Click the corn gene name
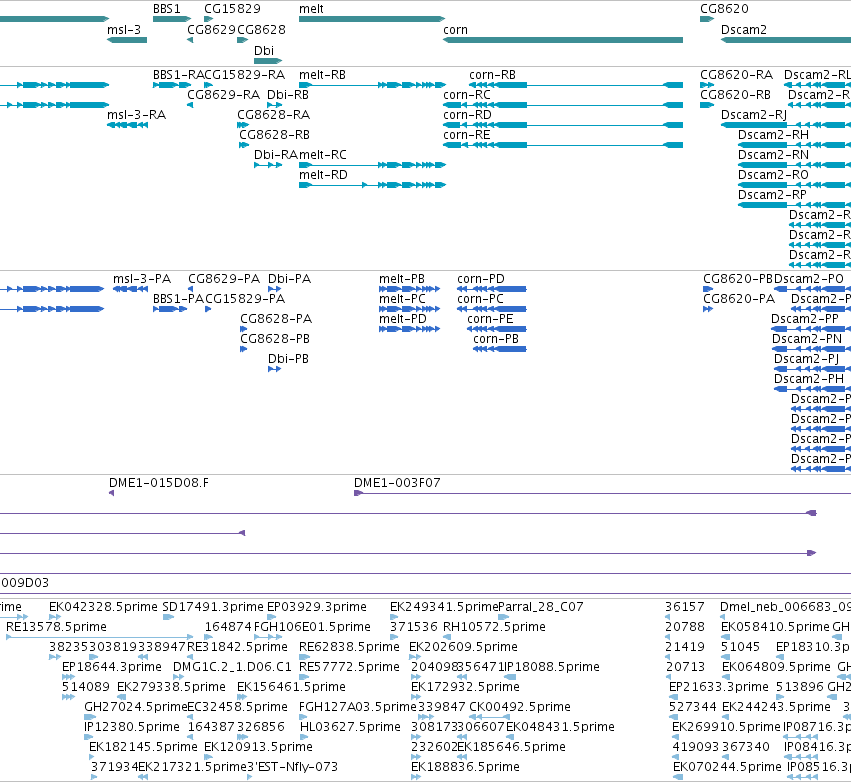This screenshot has height=782, width=851. [x=455, y=30]
